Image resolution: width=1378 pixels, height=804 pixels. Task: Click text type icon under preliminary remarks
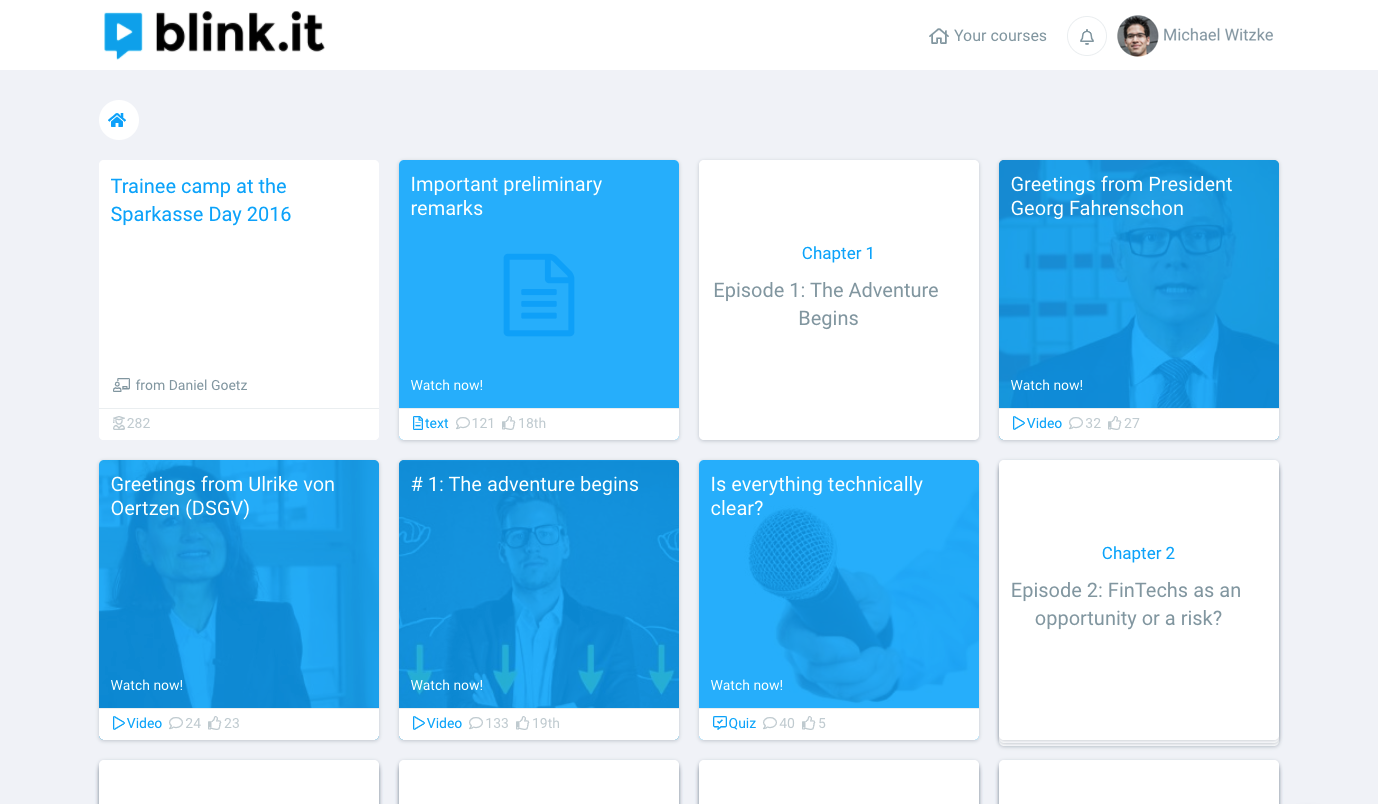pyautogui.click(x=418, y=423)
